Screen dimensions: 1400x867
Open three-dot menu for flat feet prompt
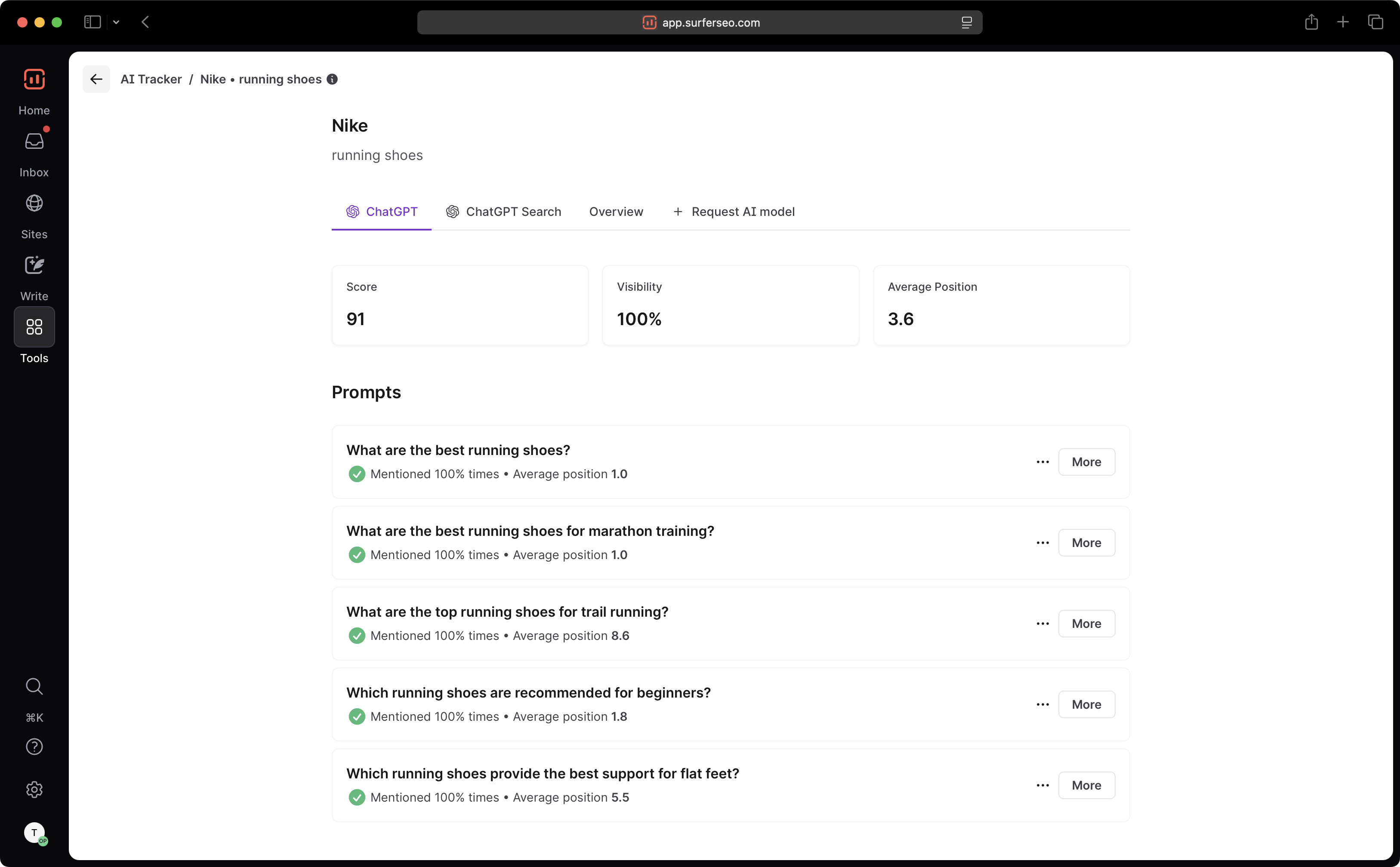(1042, 785)
